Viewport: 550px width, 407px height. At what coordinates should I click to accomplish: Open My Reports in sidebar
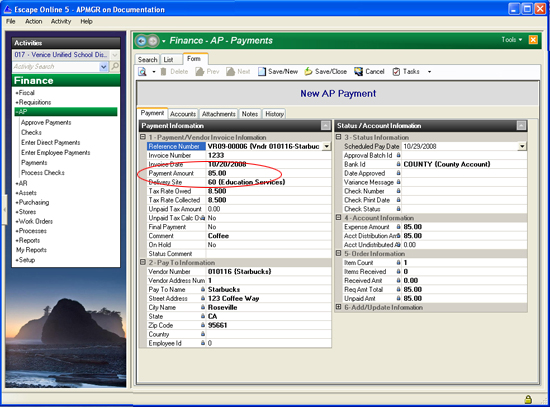click(31, 250)
